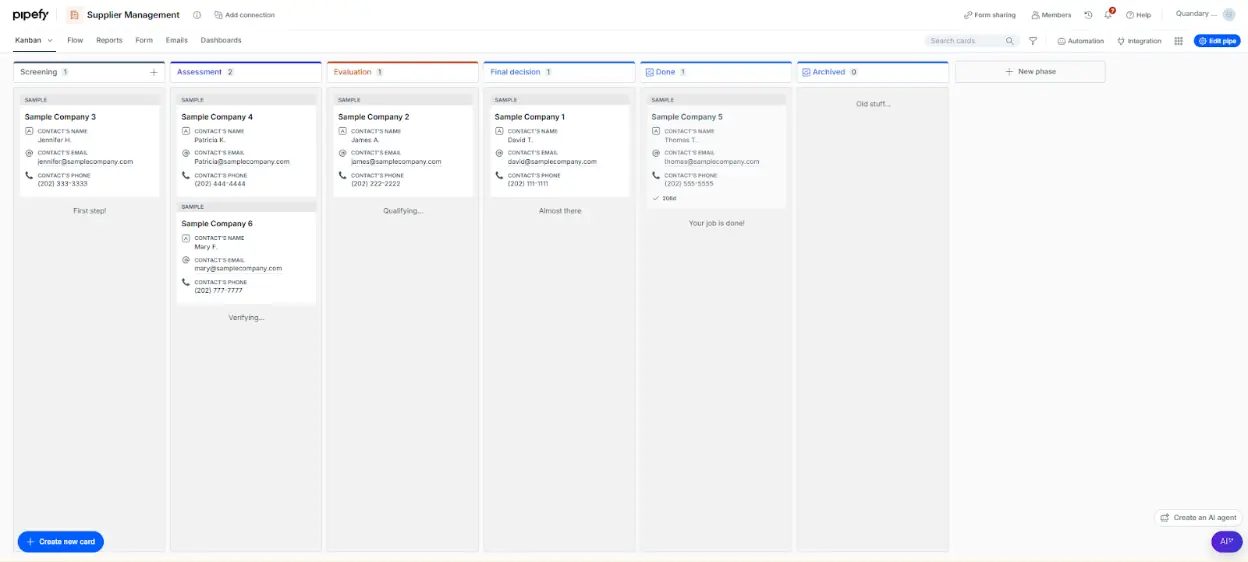
Task: Open the Sample Company 5 card
Action: [716, 151]
